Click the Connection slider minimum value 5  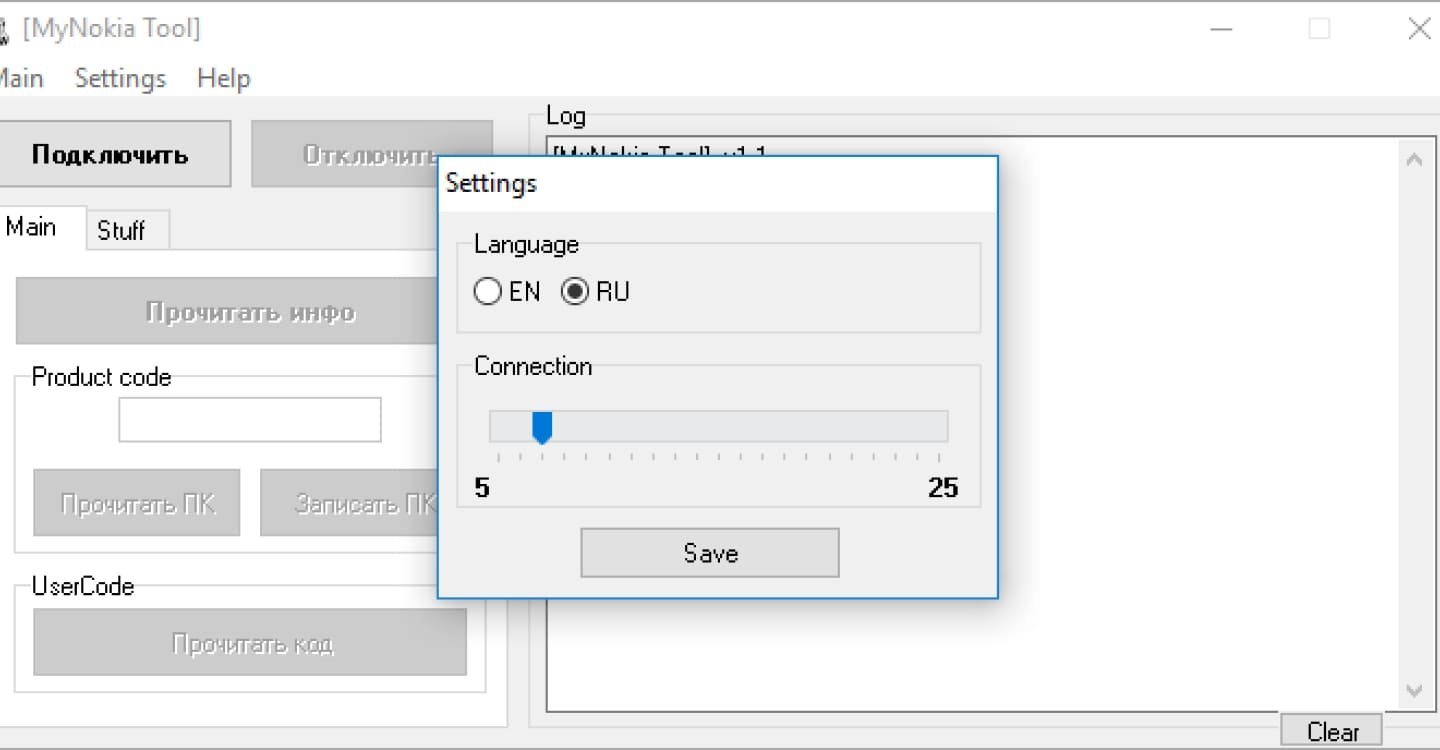pos(482,488)
